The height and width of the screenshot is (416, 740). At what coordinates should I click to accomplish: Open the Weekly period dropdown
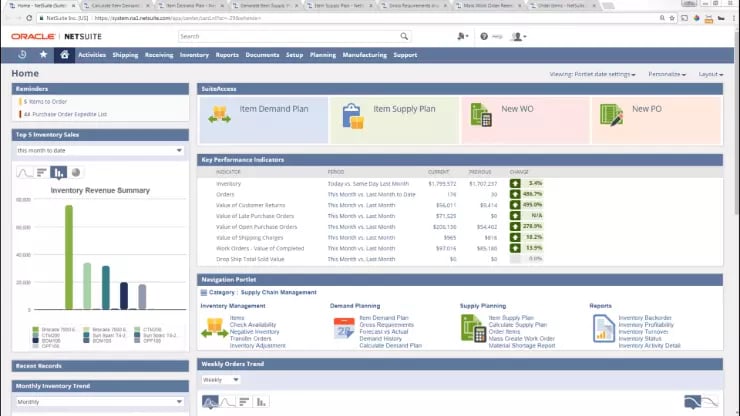coord(220,380)
